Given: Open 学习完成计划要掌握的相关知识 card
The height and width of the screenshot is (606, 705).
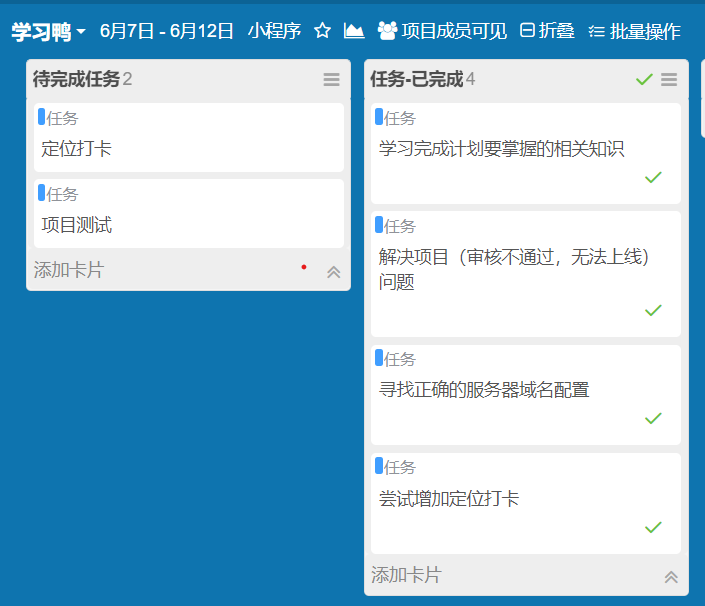Looking at the screenshot, I should 526,153.
